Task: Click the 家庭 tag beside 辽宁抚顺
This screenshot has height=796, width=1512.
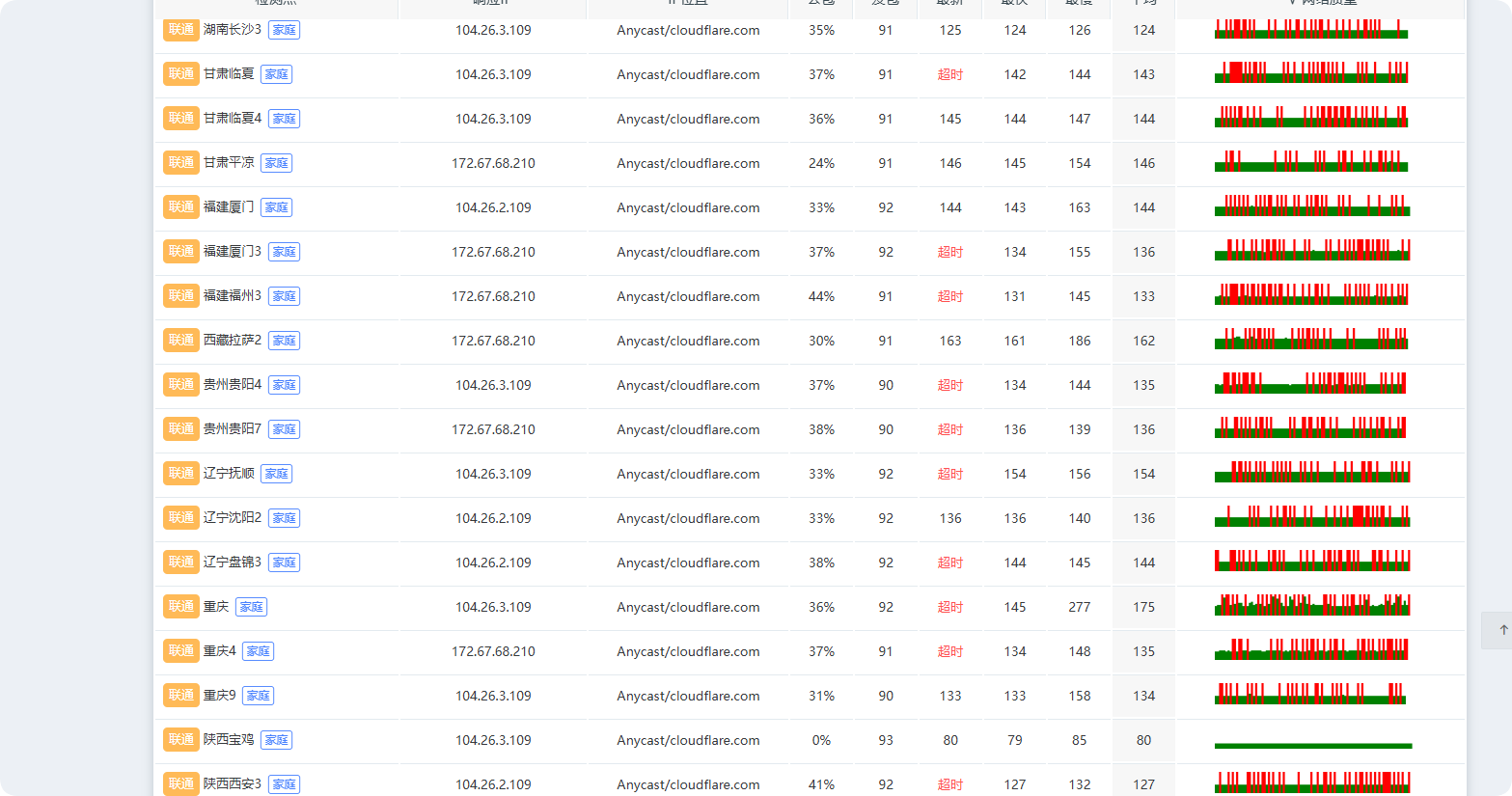Action: (x=276, y=474)
